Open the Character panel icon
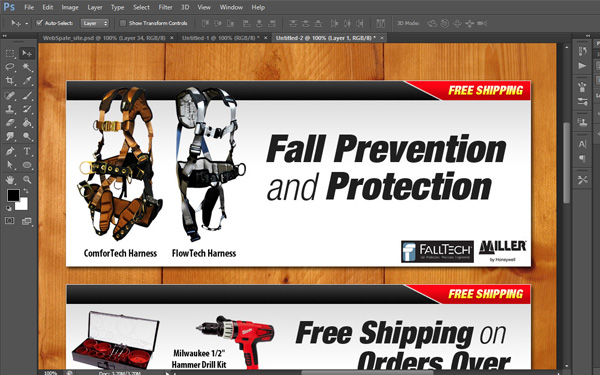 click(x=582, y=144)
